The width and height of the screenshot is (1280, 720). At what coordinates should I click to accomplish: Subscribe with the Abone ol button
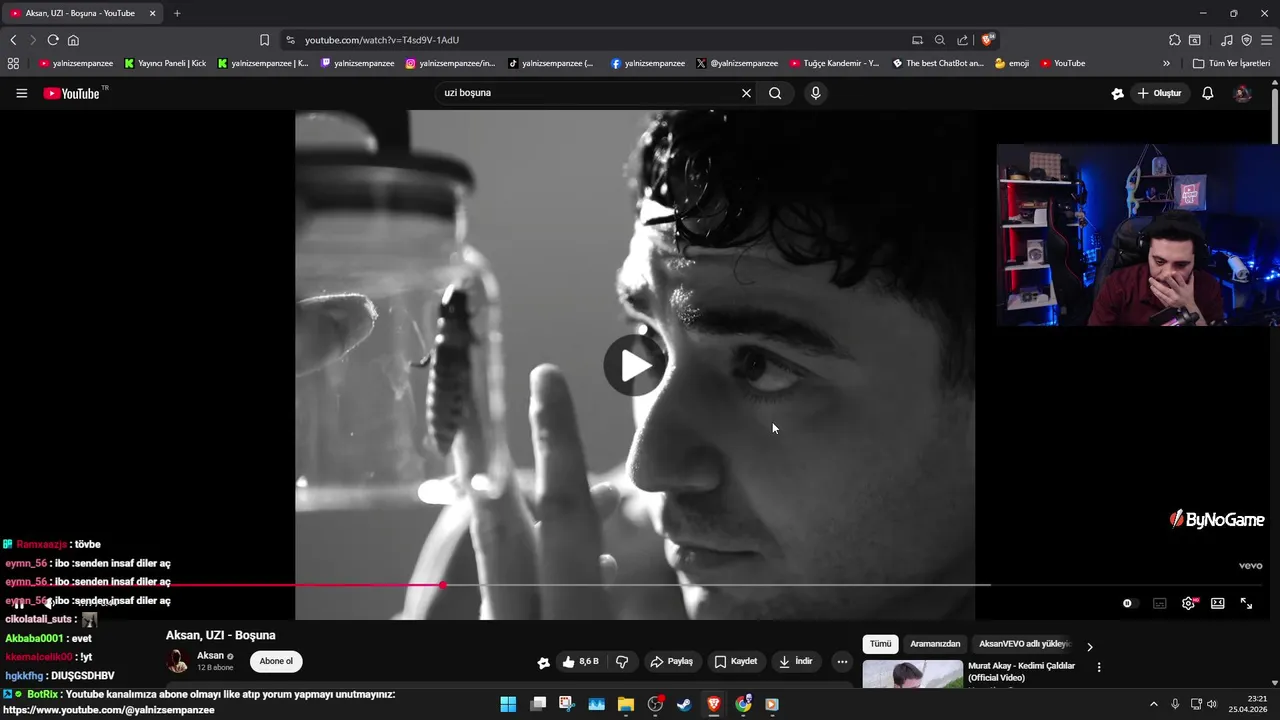coord(276,661)
